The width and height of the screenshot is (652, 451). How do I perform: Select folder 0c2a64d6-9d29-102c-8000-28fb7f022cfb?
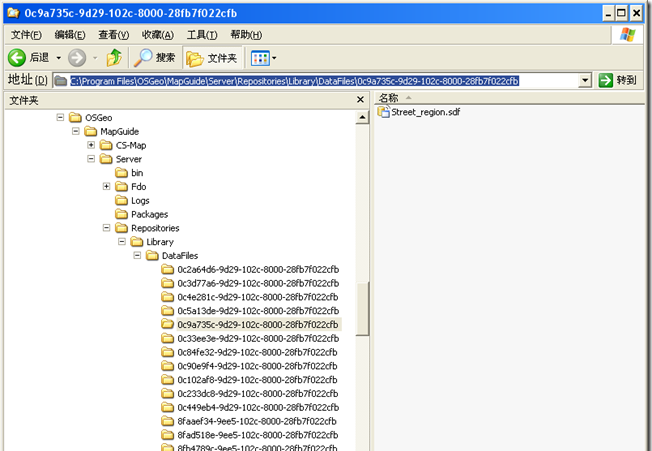(x=258, y=269)
